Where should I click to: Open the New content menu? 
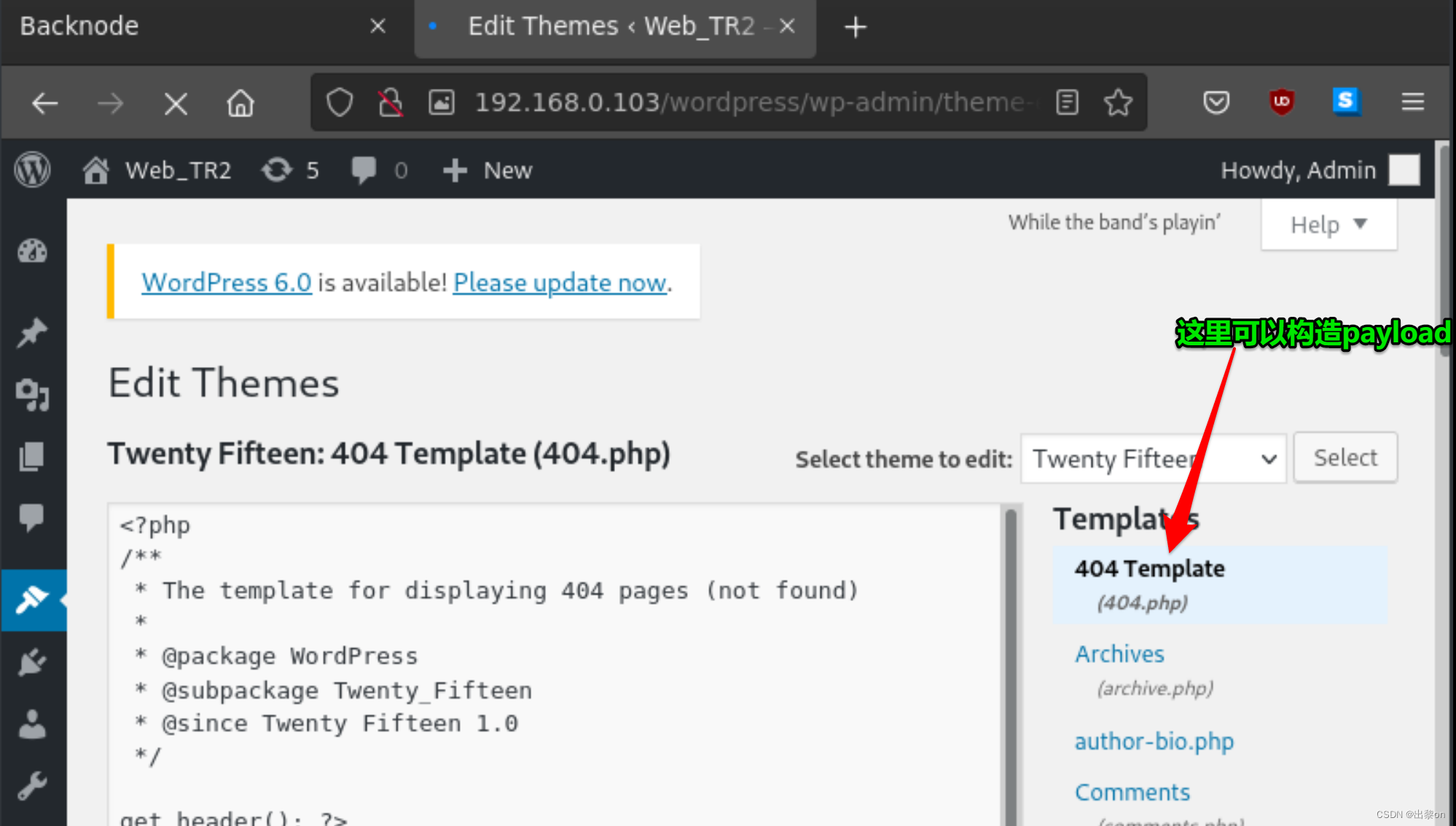click(x=488, y=170)
